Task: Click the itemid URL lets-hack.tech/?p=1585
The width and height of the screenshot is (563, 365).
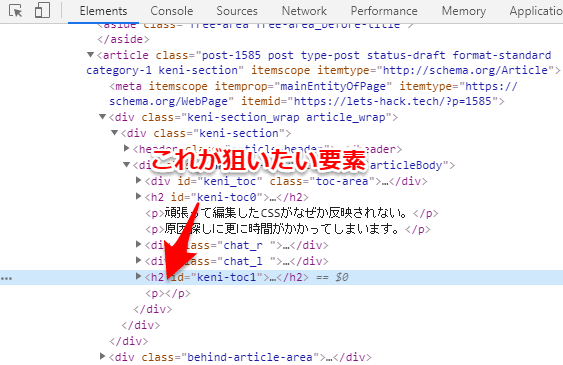Action: pos(392,101)
